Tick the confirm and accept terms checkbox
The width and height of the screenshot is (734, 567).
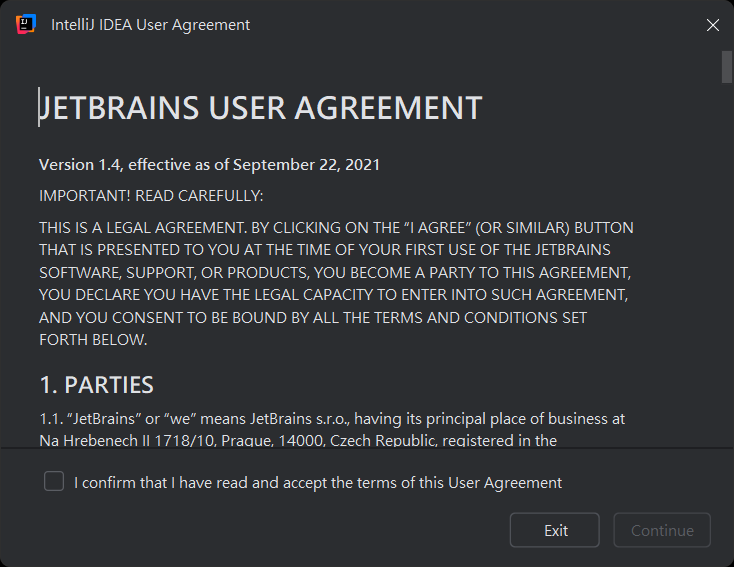(54, 481)
